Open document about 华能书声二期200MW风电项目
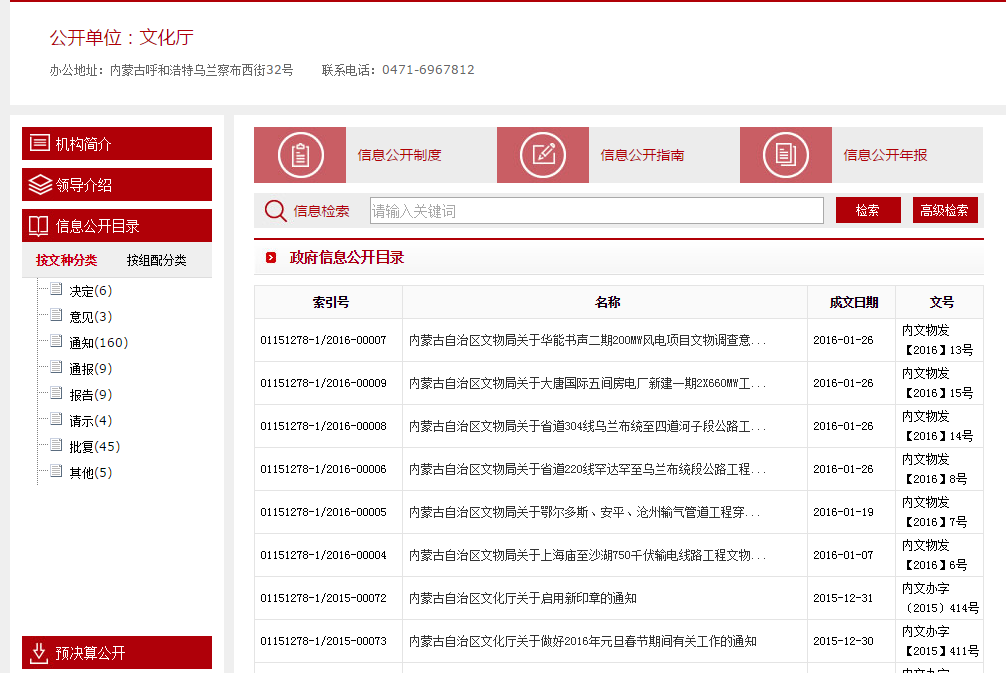 [x=587, y=340]
